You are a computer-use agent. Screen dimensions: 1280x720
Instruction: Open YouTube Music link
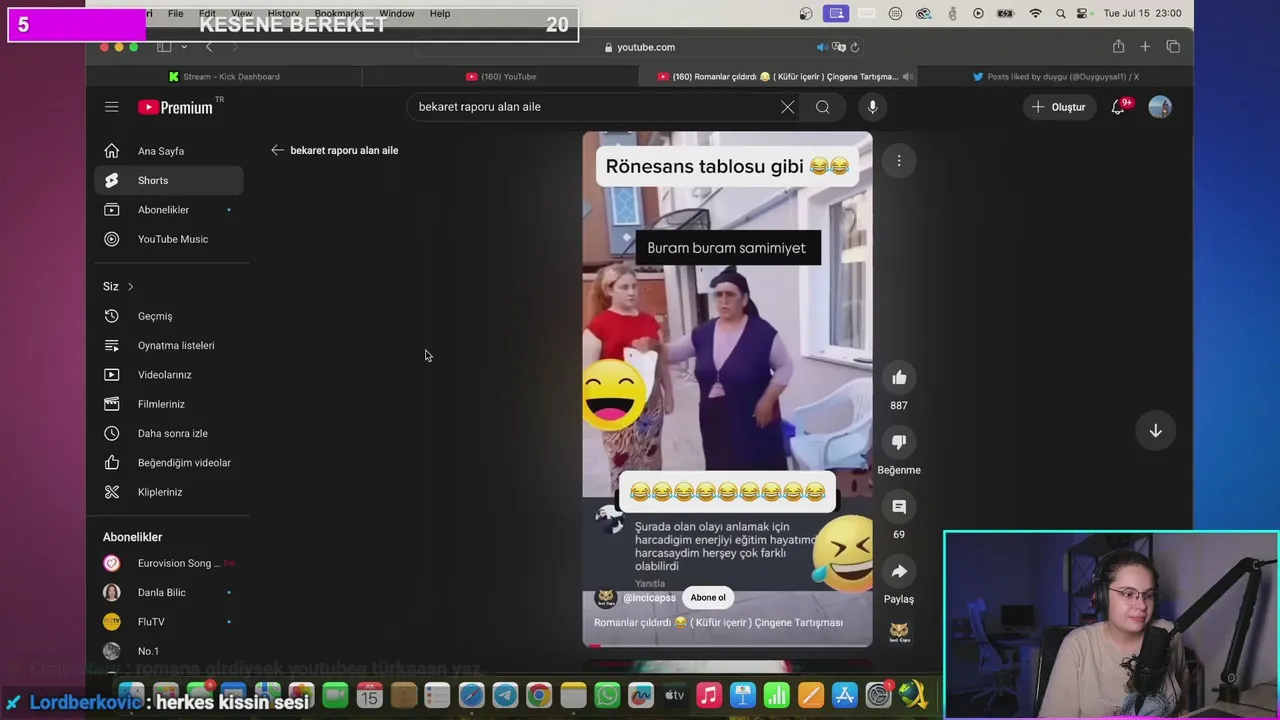click(x=169, y=239)
